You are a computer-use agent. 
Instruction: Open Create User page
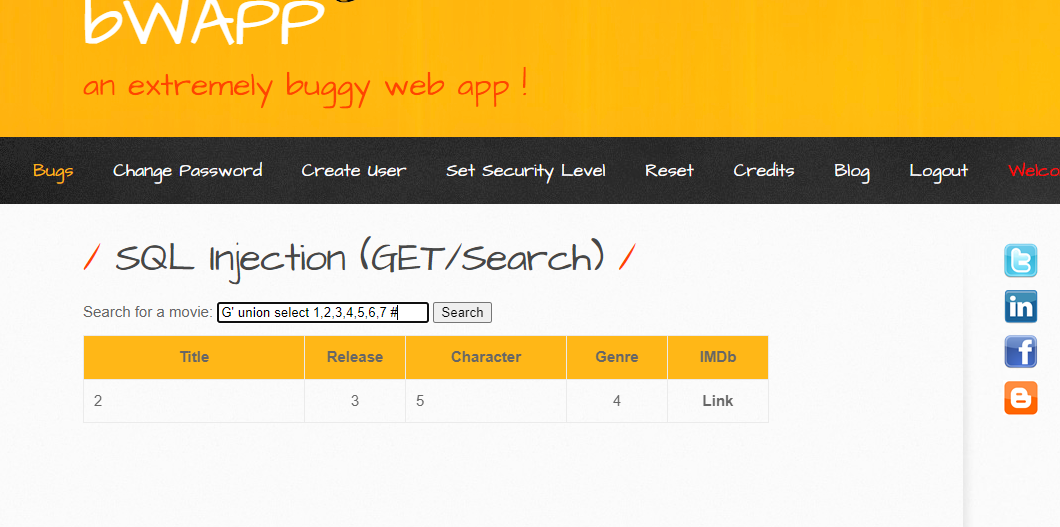pyautogui.click(x=354, y=171)
